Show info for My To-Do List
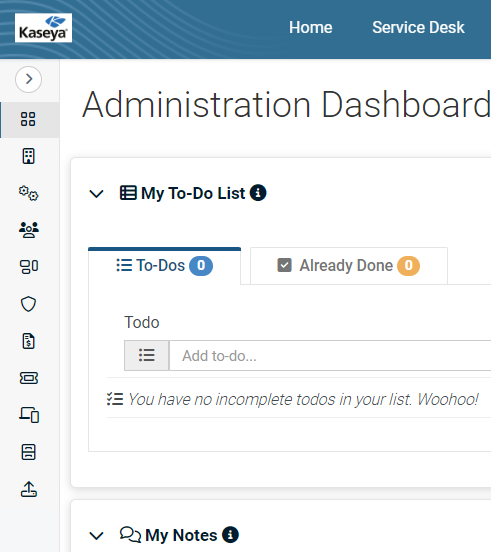Image resolution: width=491 pixels, height=552 pixels. point(258,193)
